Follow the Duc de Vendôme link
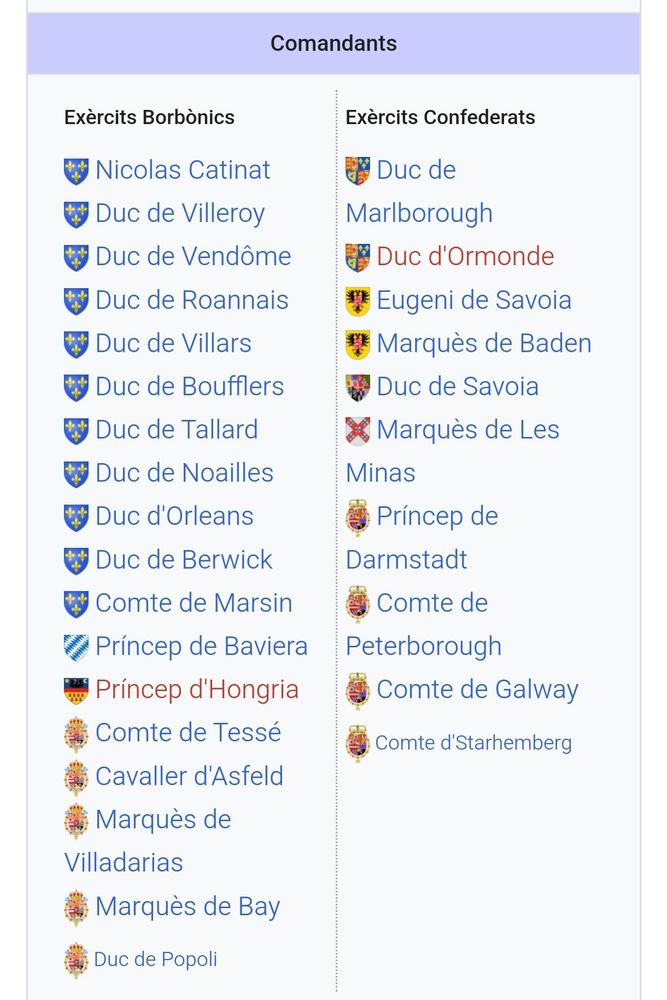667x1000 pixels. tap(193, 256)
